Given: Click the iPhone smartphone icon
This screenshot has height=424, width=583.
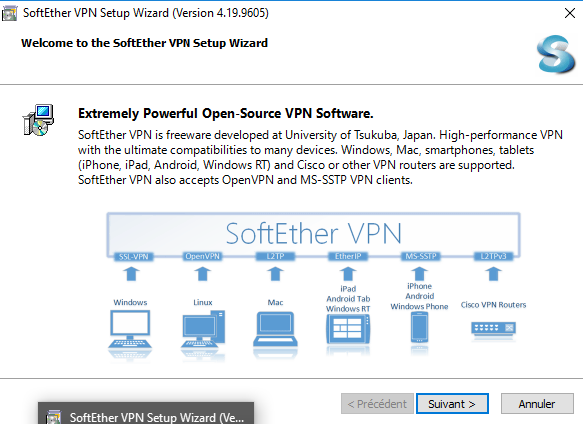Looking at the screenshot, I should click(x=419, y=327).
